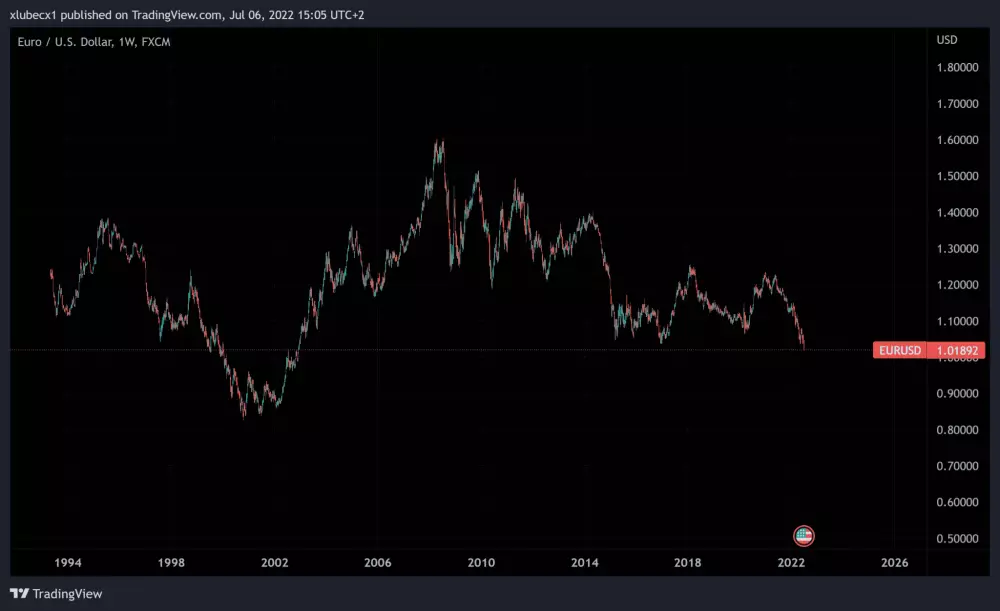Click the TradingView logo icon
This screenshot has height=611, width=1000.
tap(19, 593)
